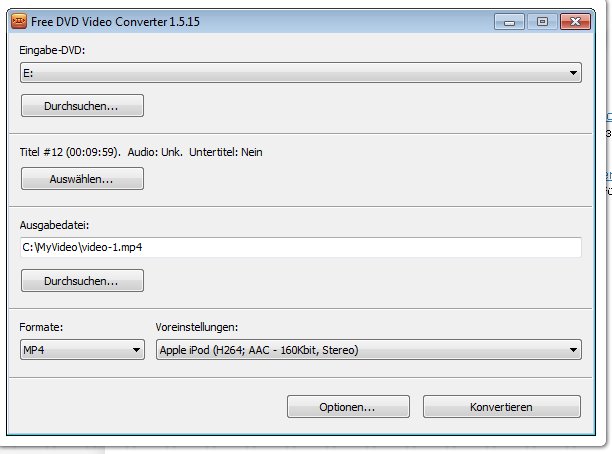Viewport: 612px width, 454px height.
Task: Click Durchsuchen below the Ausgabedatei field
Action: coord(81,281)
